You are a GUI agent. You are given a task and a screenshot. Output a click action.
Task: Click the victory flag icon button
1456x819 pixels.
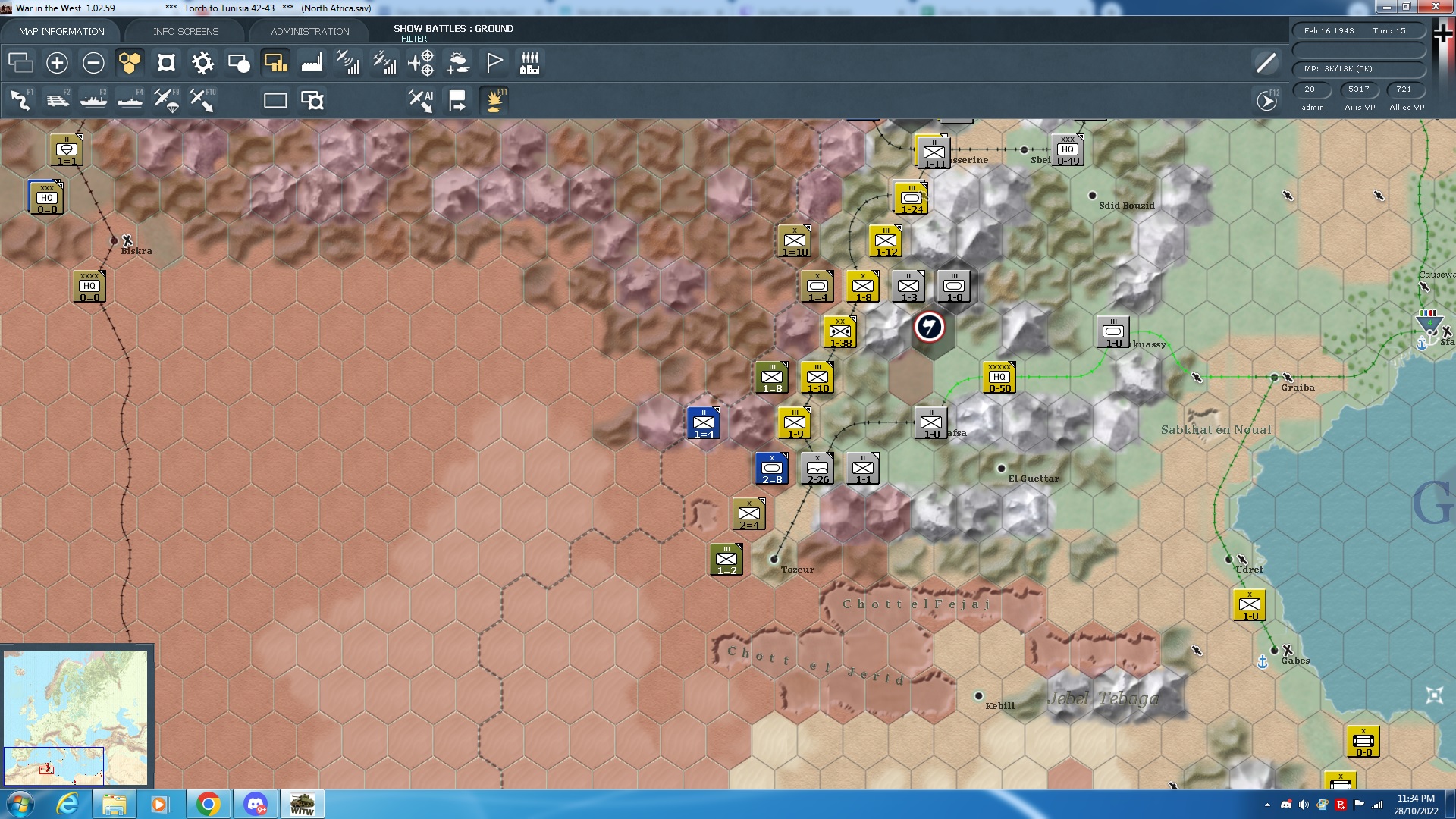click(x=494, y=63)
